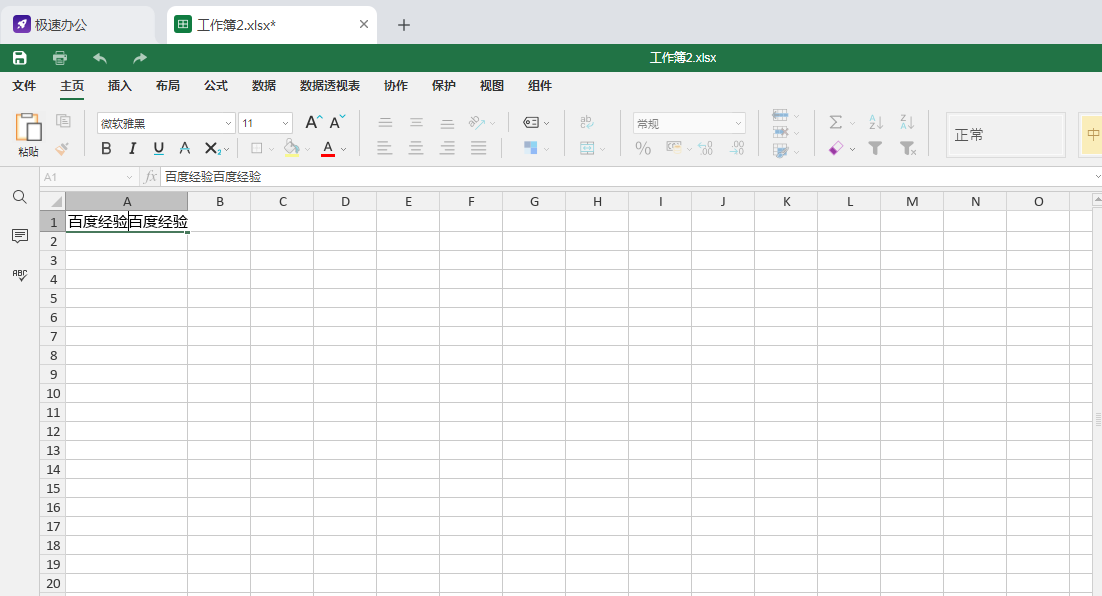Click the Undo arrow
This screenshot has height=596, width=1102.
[100, 58]
